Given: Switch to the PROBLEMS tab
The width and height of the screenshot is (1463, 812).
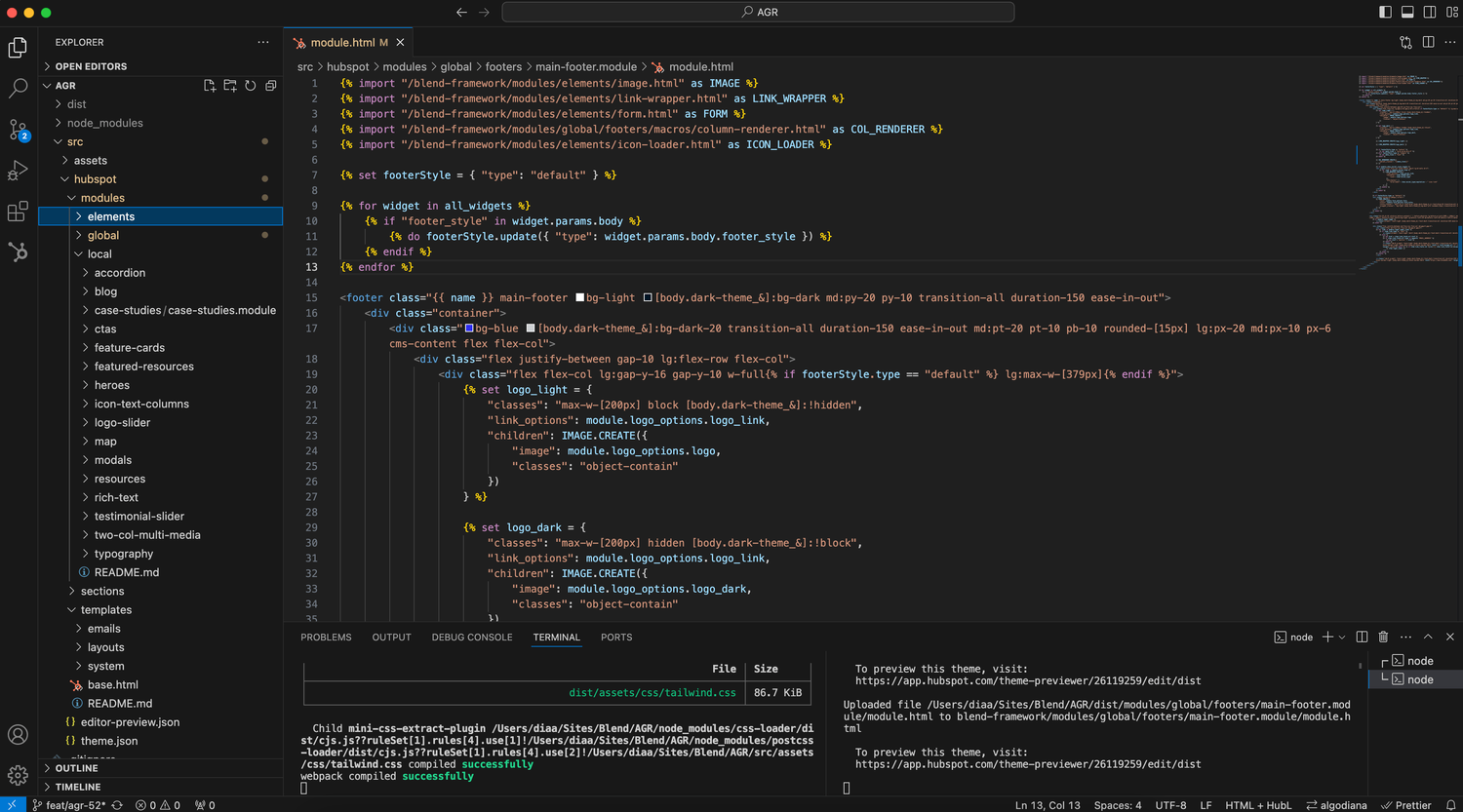Looking at the screenshot, I should coord(326,637).
